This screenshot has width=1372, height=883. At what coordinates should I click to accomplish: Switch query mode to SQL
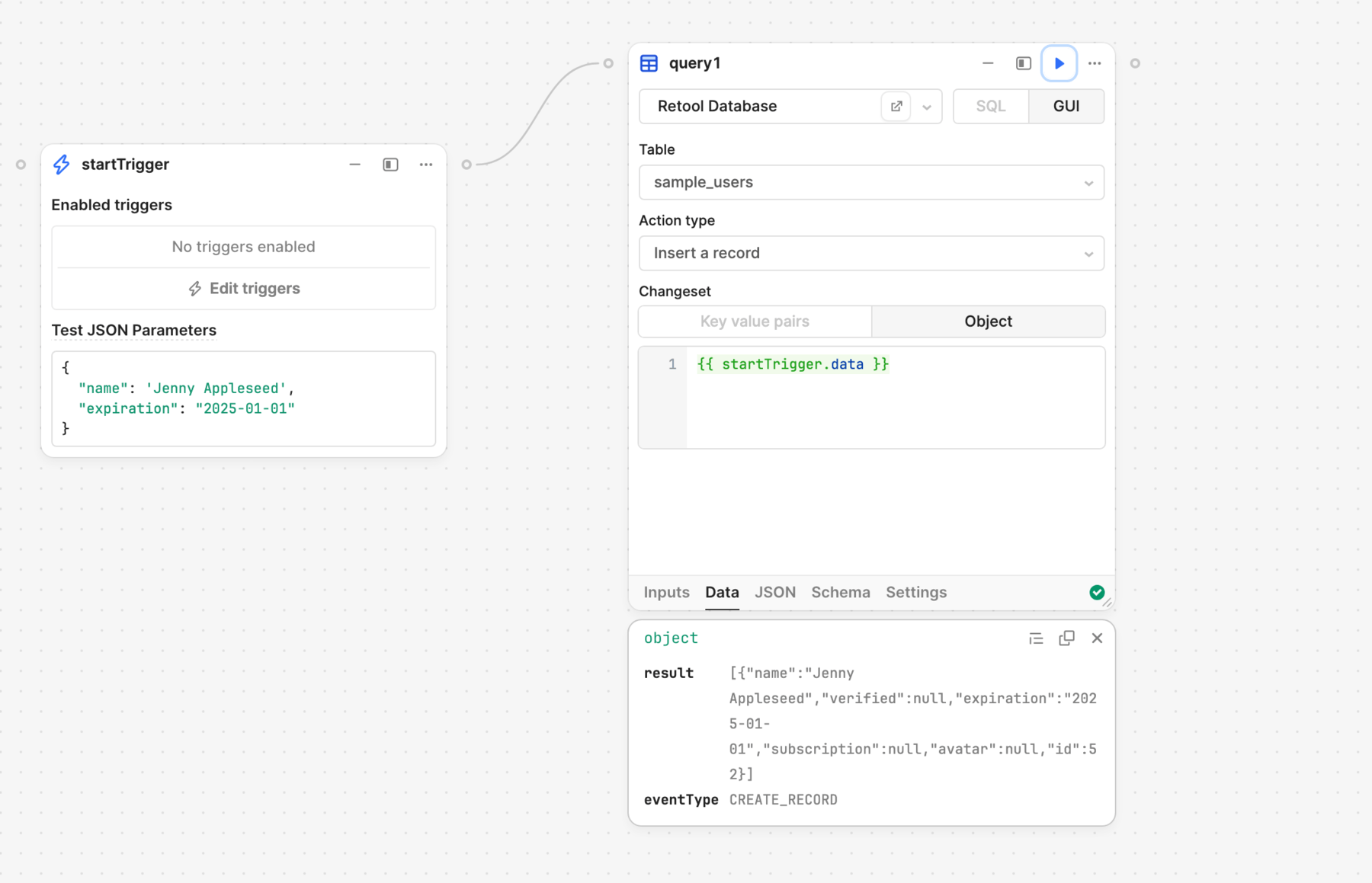click(x=991, y=106)
